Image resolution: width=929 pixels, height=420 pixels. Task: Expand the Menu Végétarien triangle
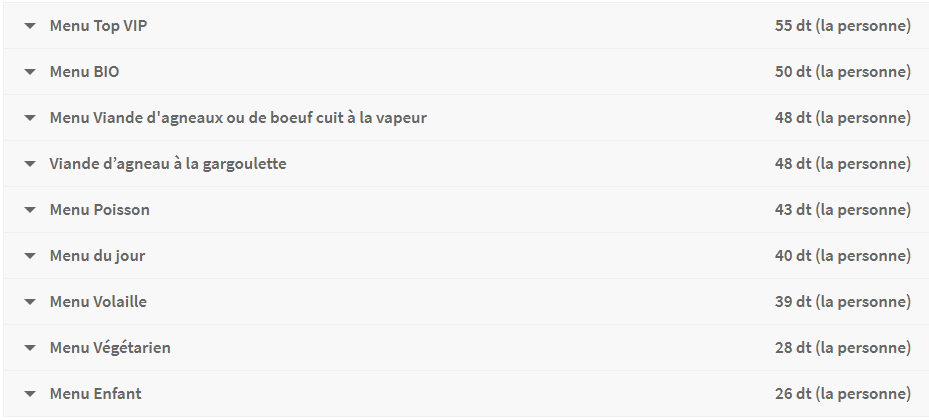[30, 348]
